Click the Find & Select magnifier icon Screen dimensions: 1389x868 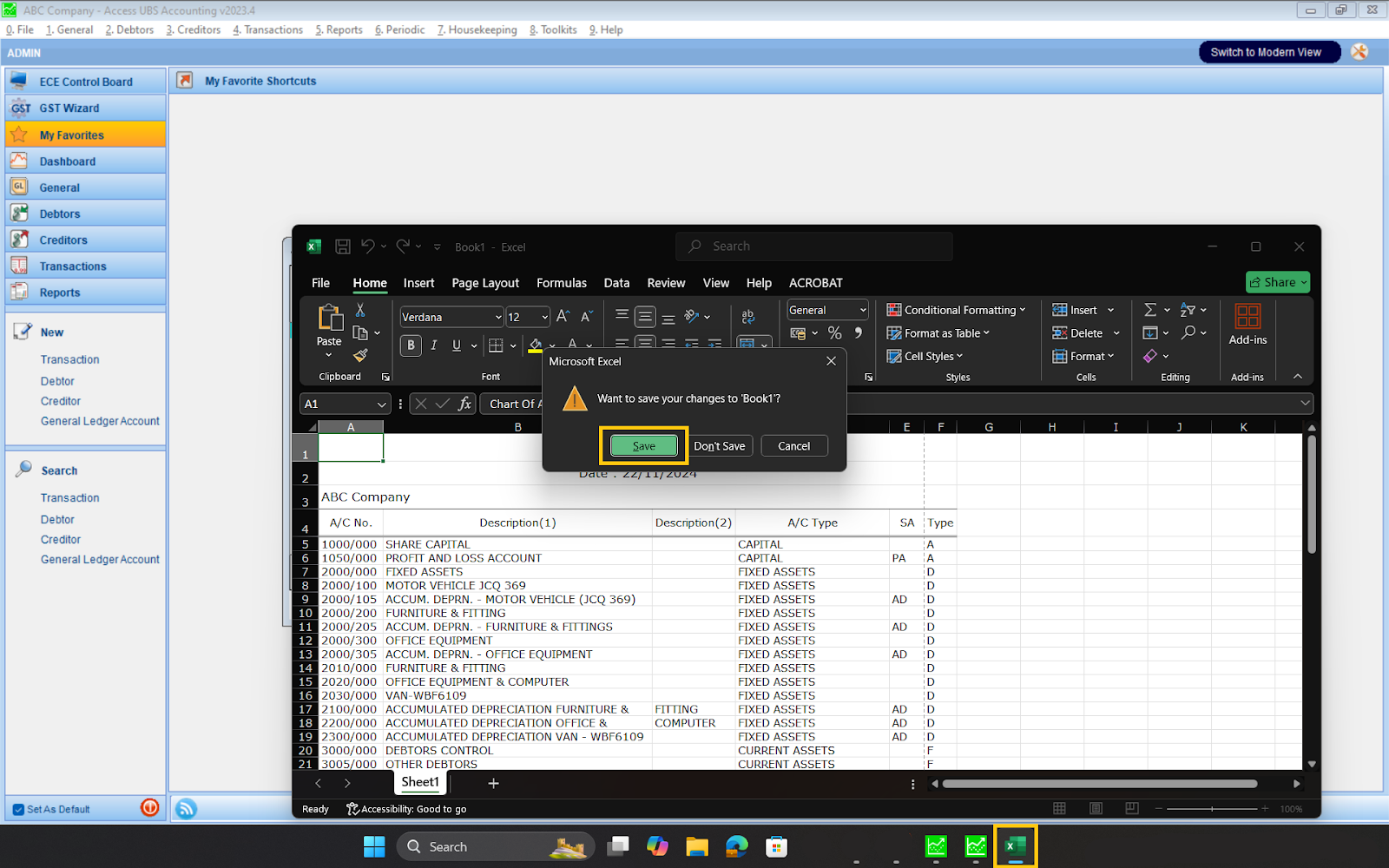coord(1188,332)
